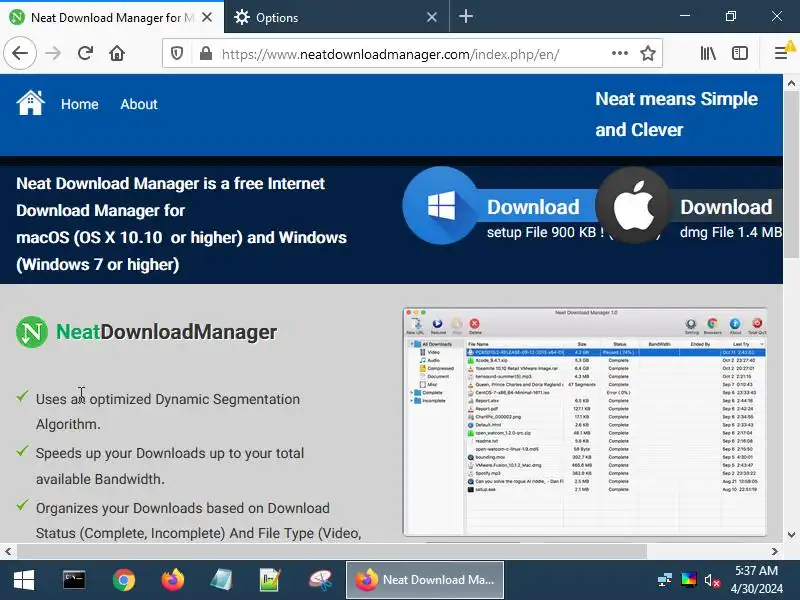The width and height of the screenshot is (800, 600).
Task: Click the horizontal scrollbar thumb
Action: pyautogui.click(x=332, y=552)
